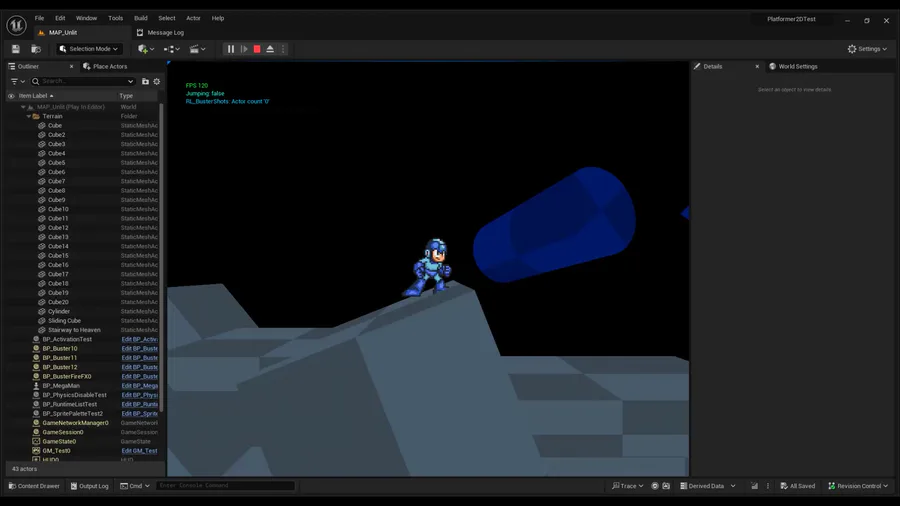Save the current level icon
The image size is (900, 506).
[15, 49]
